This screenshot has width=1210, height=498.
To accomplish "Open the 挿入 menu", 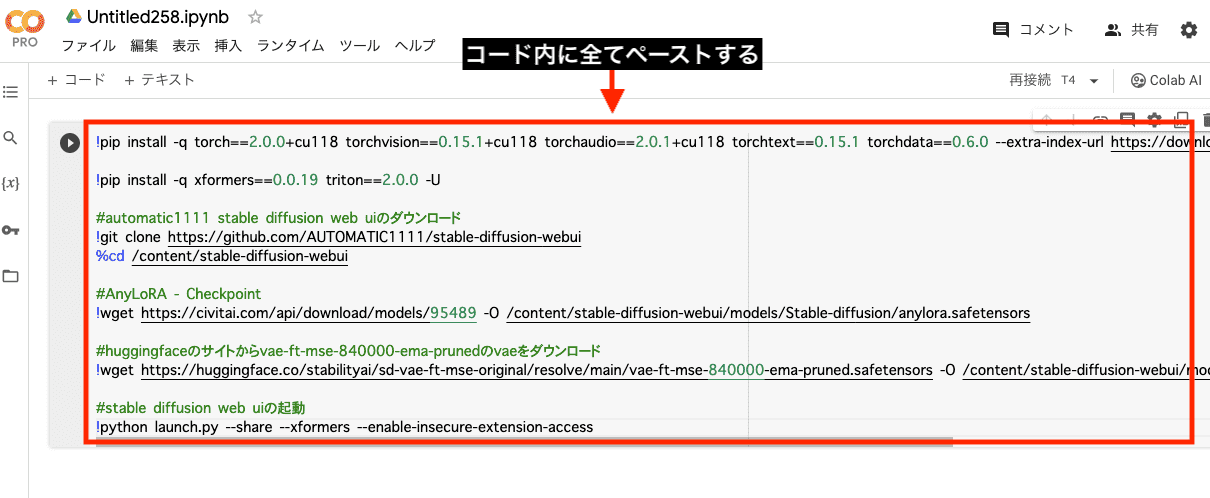I will pyautogui.click(x=228, y=46).
